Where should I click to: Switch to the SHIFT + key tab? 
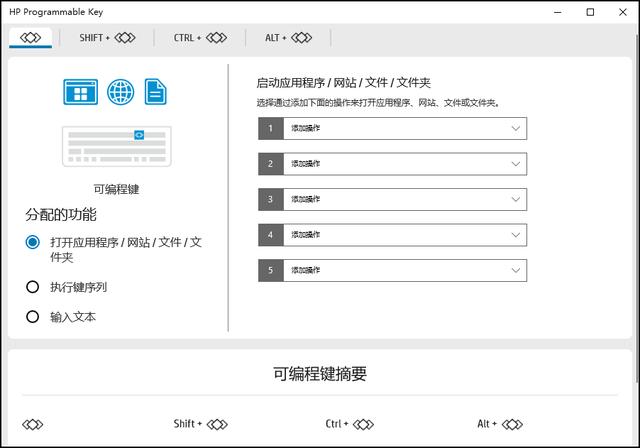[107, 38]
